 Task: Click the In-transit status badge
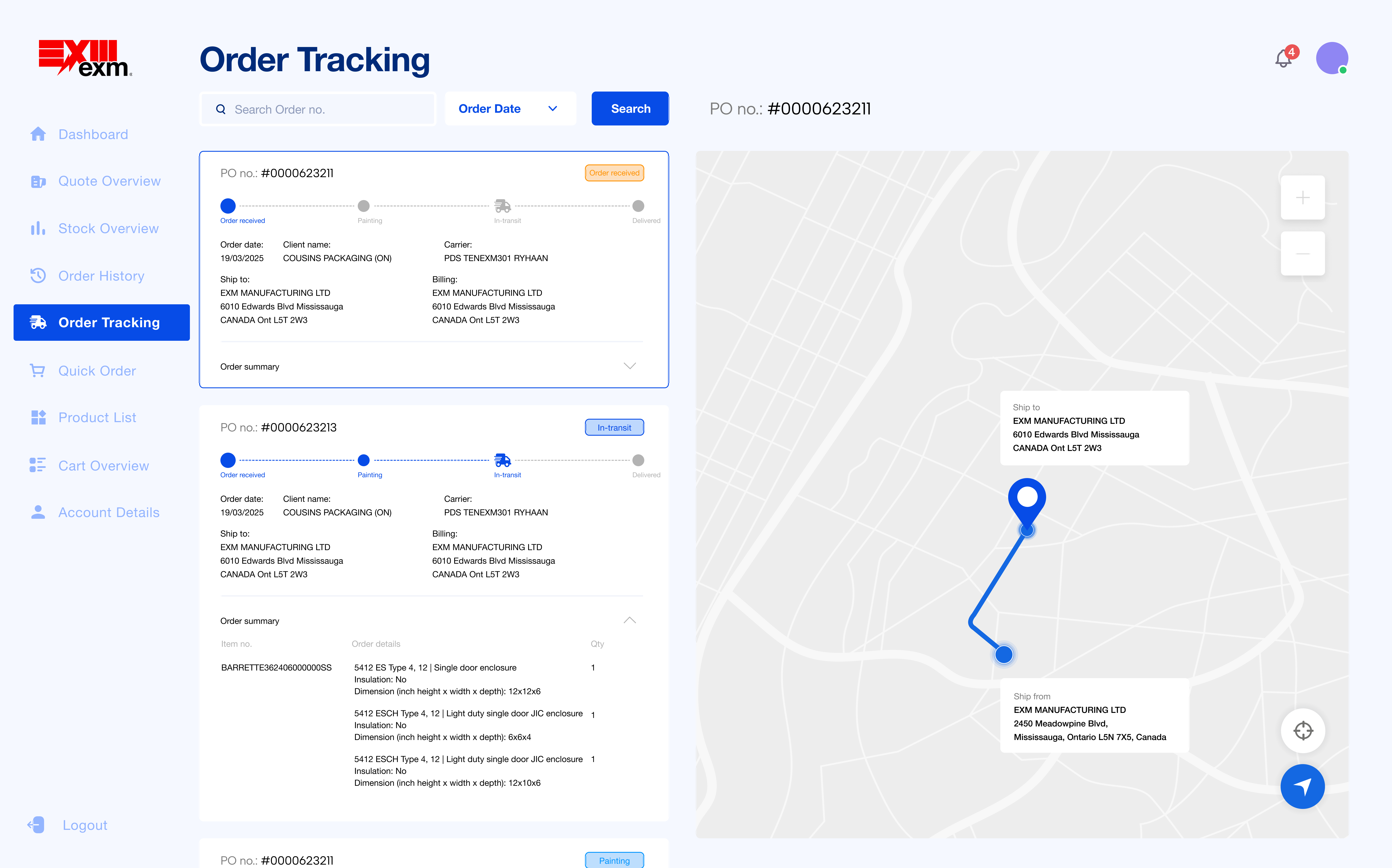pos(614,428)
